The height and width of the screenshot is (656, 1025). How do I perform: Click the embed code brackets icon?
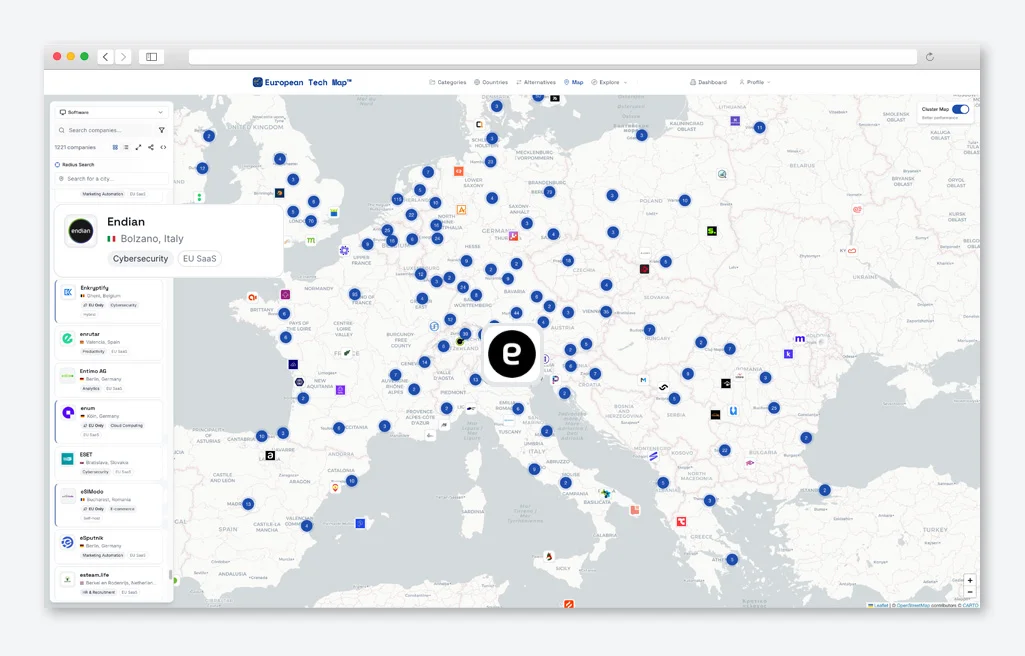pos(163,148)
